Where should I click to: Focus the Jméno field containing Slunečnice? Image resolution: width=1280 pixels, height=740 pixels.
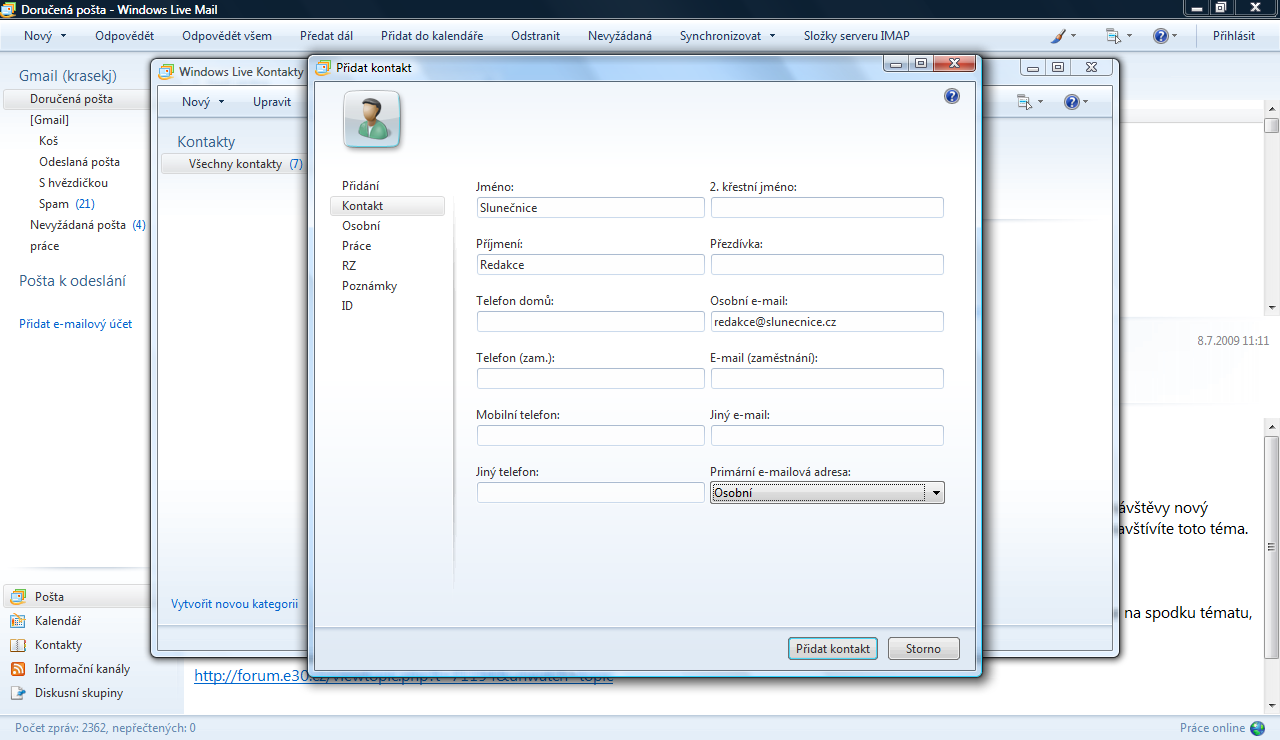(x=591, y=207)
